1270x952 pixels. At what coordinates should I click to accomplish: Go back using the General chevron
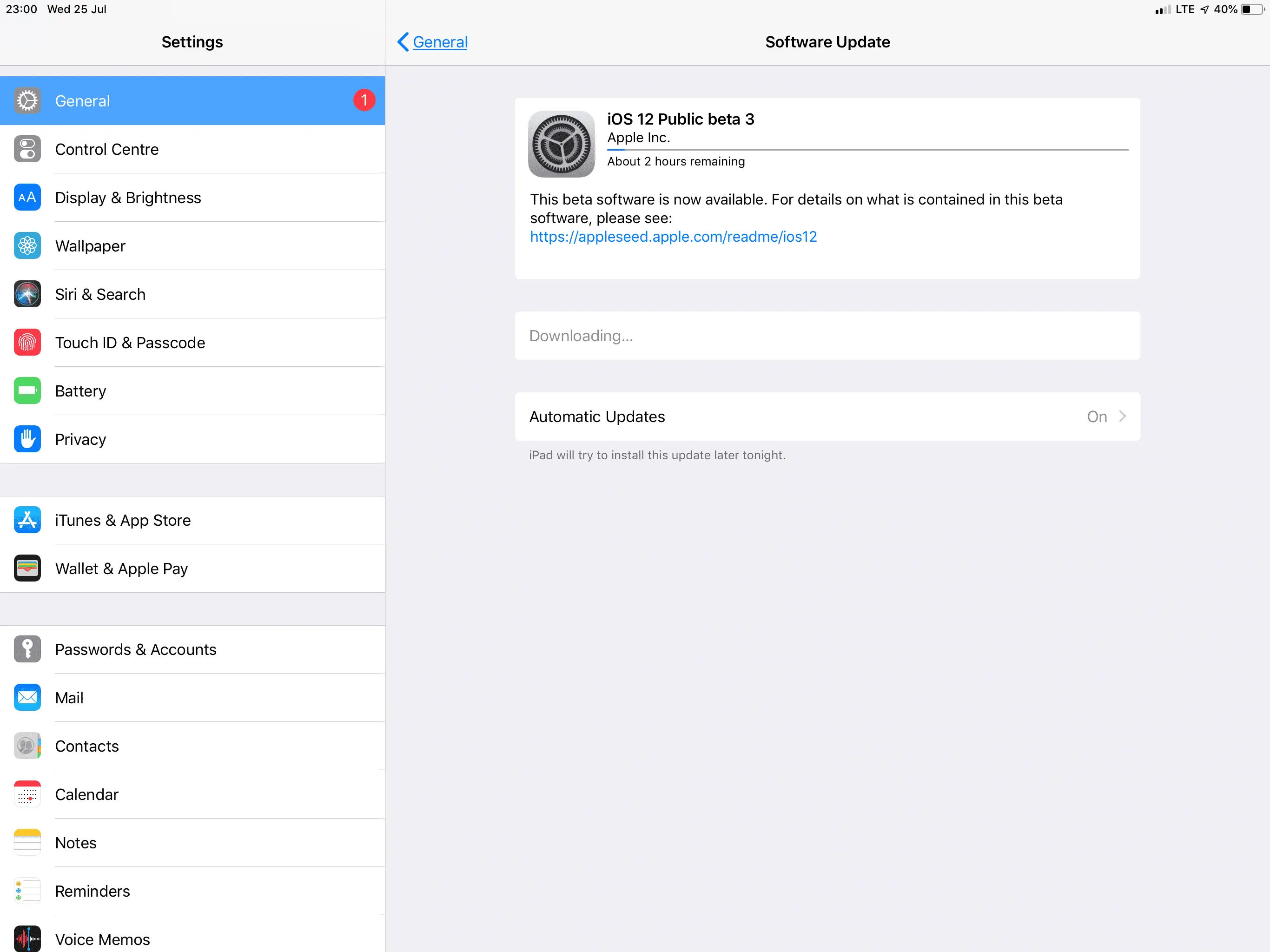[x=403, y=42]
